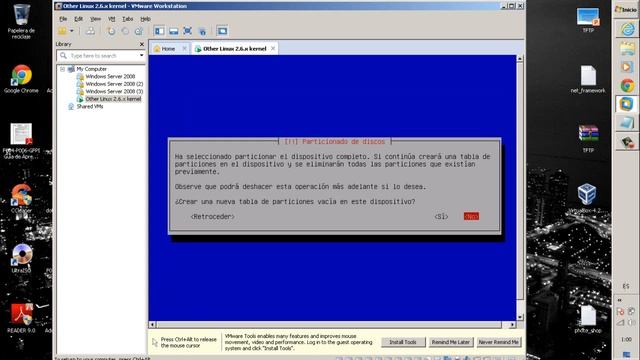Open the library search dropdown arrow
This screenshot has height=360, width=640.
tap(142, 56)
